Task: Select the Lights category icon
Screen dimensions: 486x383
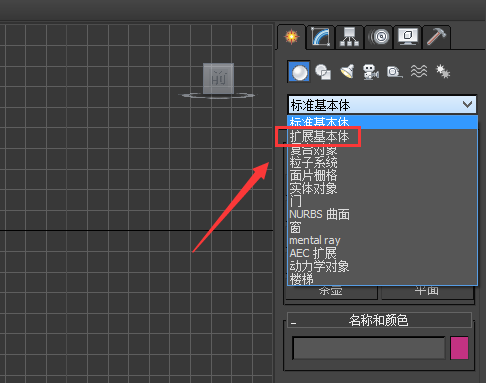Action: click(347, 71)
